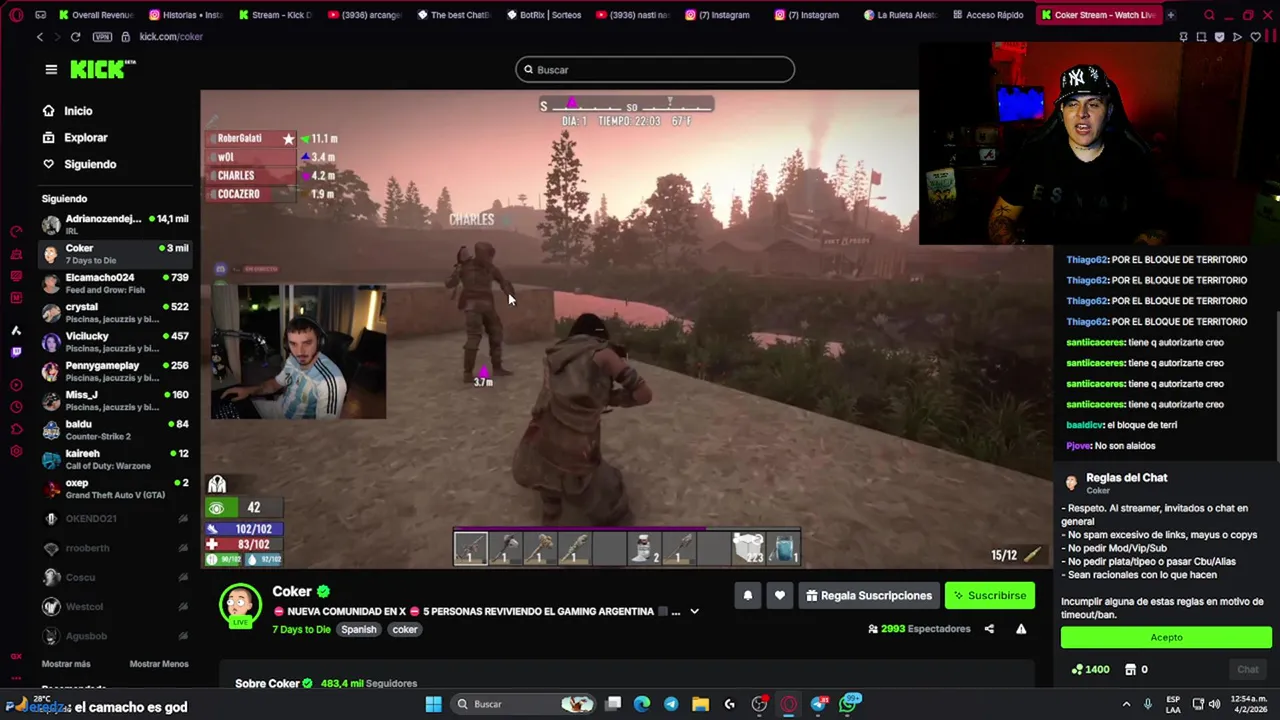Switch to Stream - Kick D tab

pyautogui.click(x=276, y=15)
